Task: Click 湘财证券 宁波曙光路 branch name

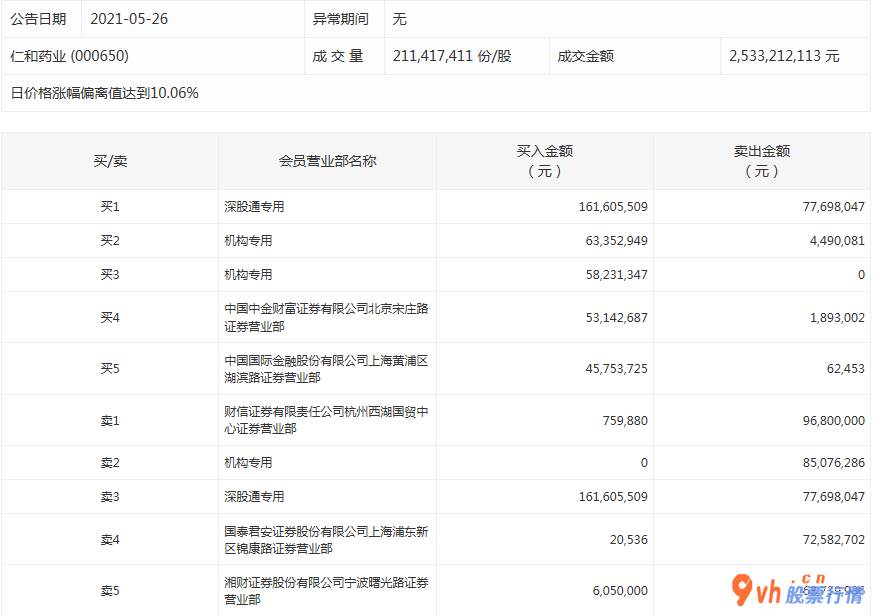Action: [326, 591]
